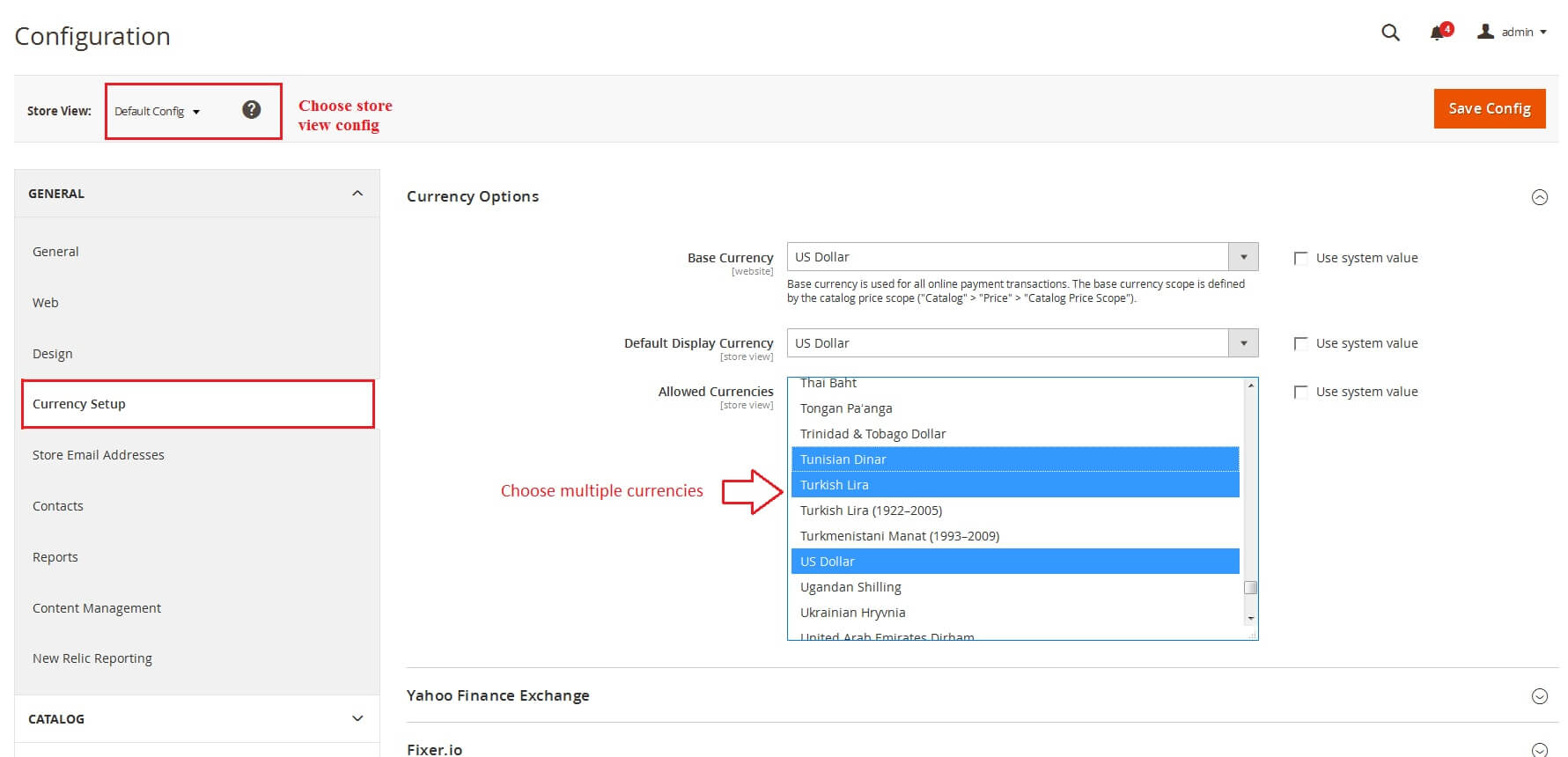
Task: Check Use system value for Default Display Currency
Action: (1300, 343)
